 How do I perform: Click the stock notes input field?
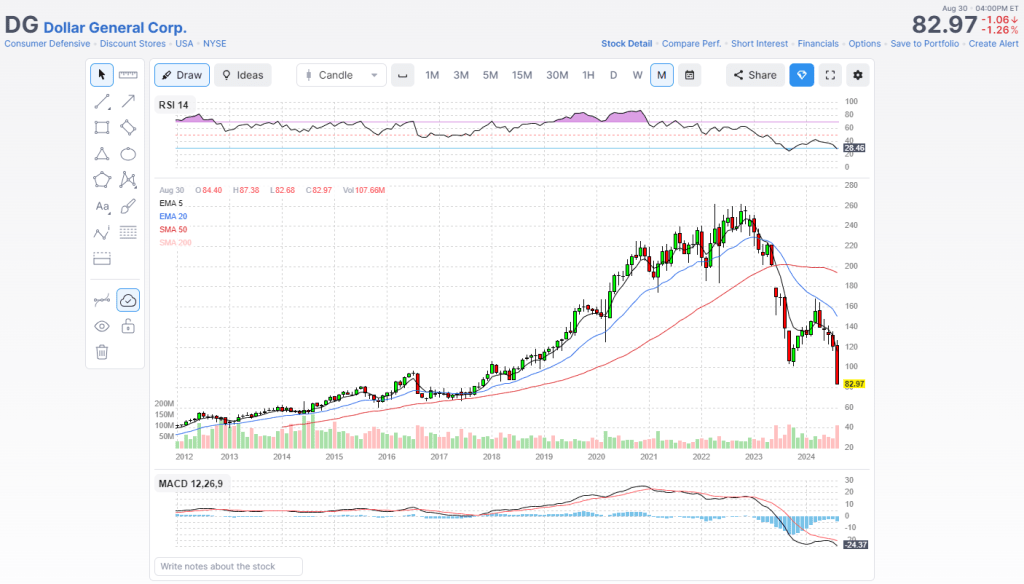tap(228, 567)
